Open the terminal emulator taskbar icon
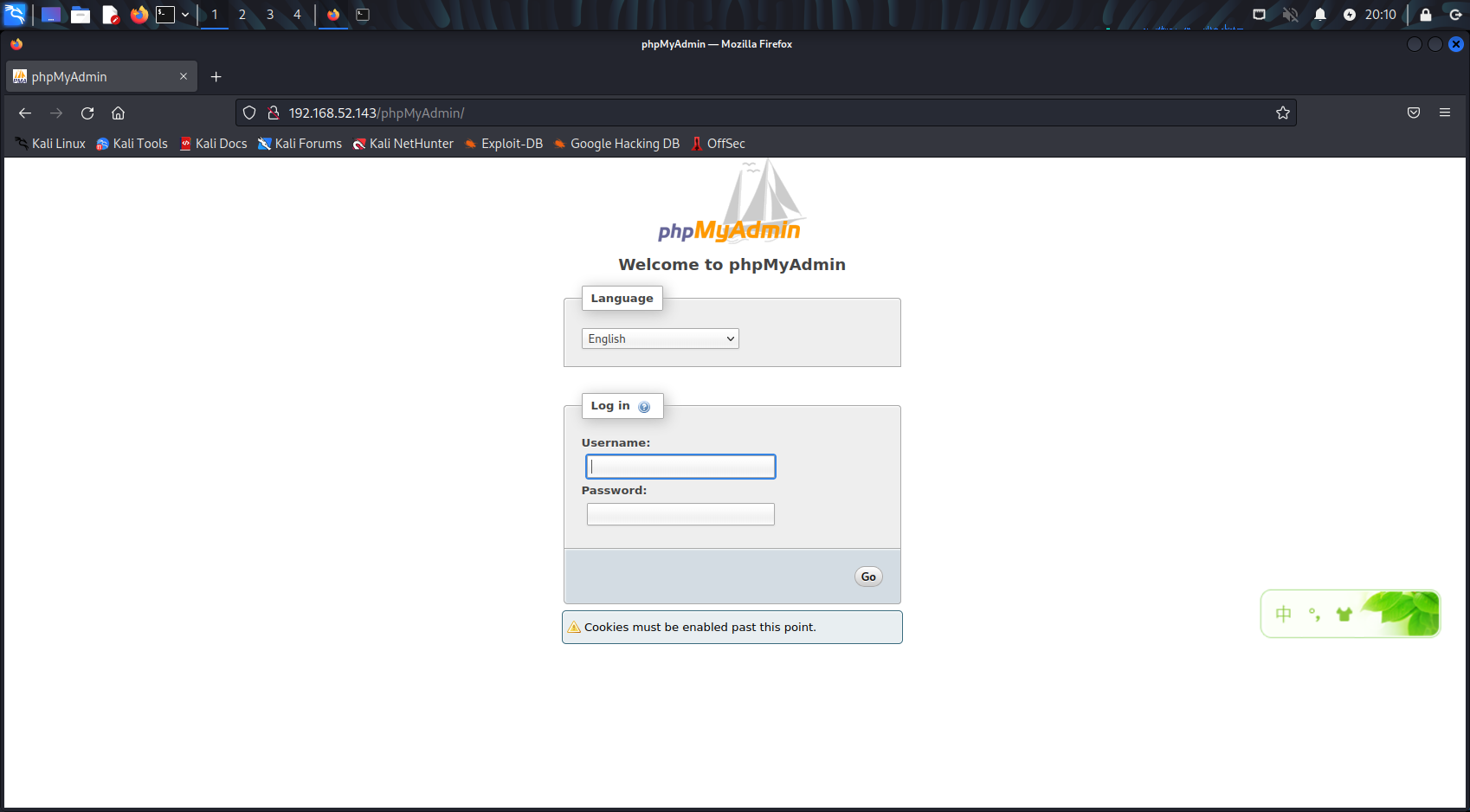This screenshot has width=1470, height=812. point(165,15)
